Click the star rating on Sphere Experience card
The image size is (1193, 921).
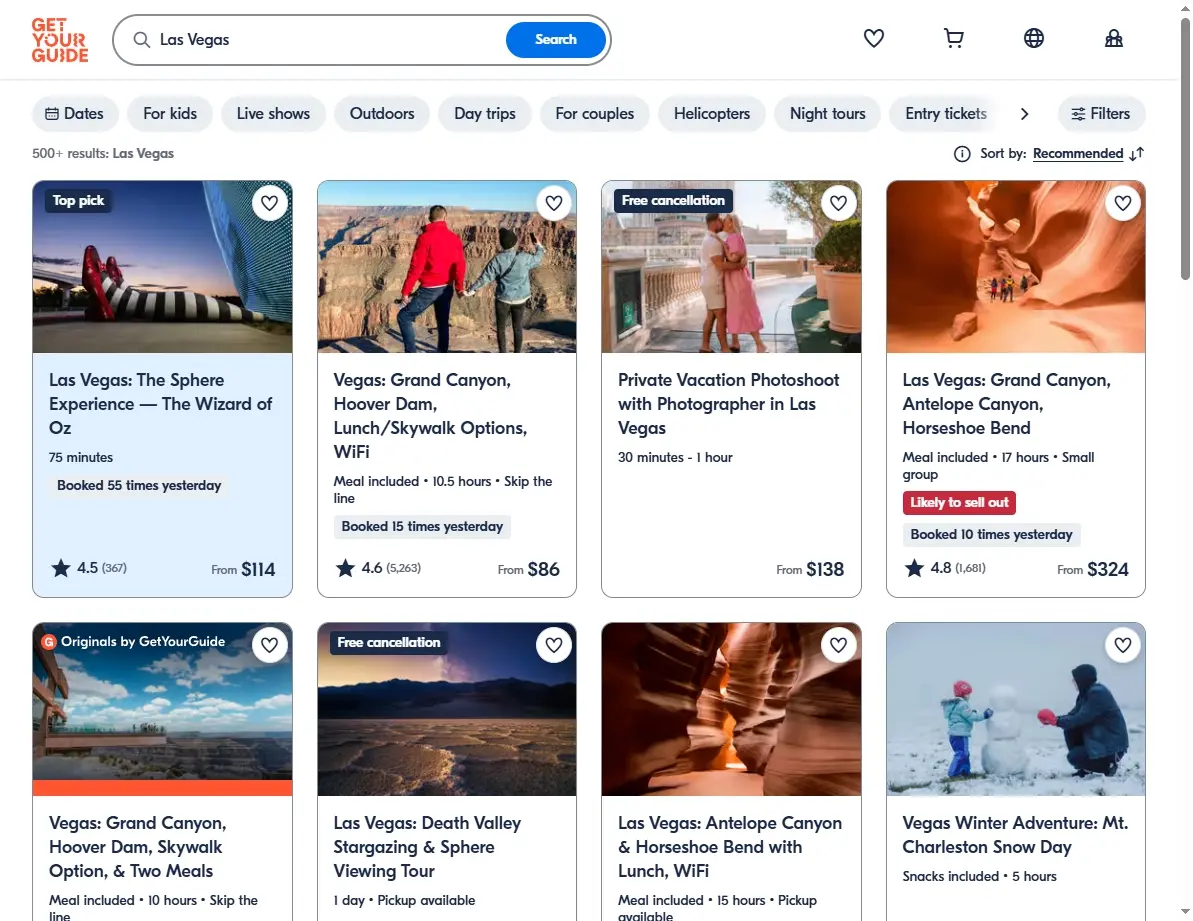[61, 567]
